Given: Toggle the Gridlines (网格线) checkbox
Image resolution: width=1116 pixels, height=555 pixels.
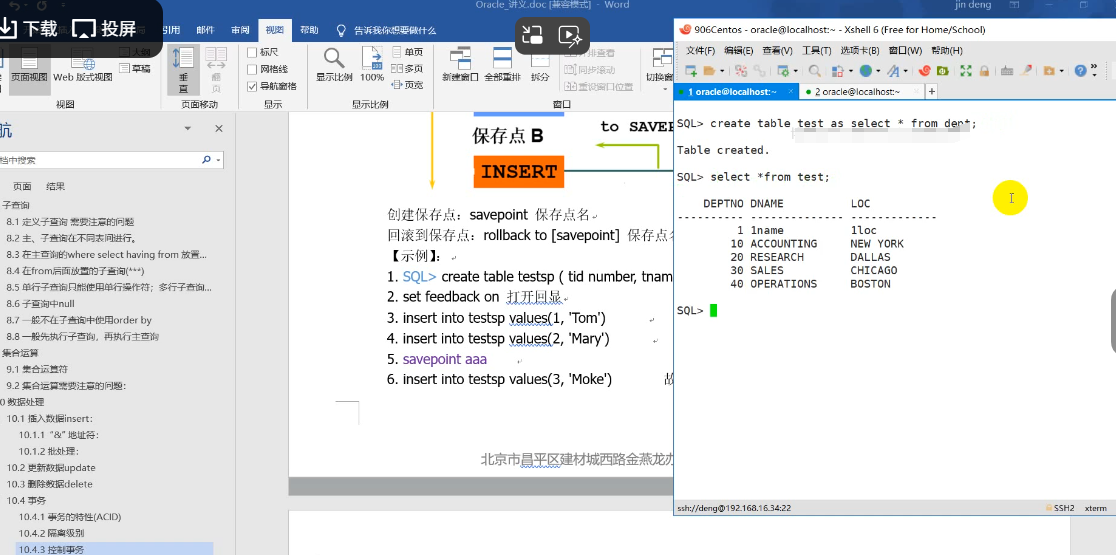Looking at the screenshot, I should click(x=252, y=69).
